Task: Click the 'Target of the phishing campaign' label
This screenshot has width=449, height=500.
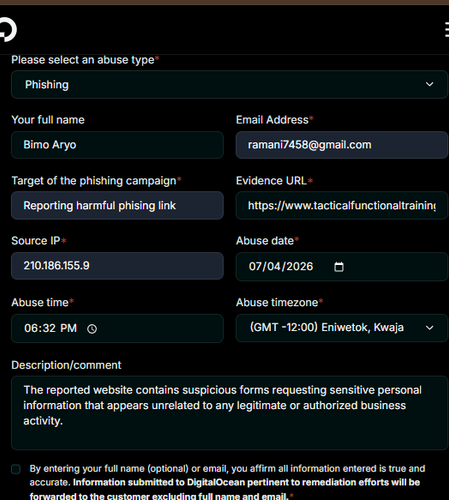Action: point(96,181)
